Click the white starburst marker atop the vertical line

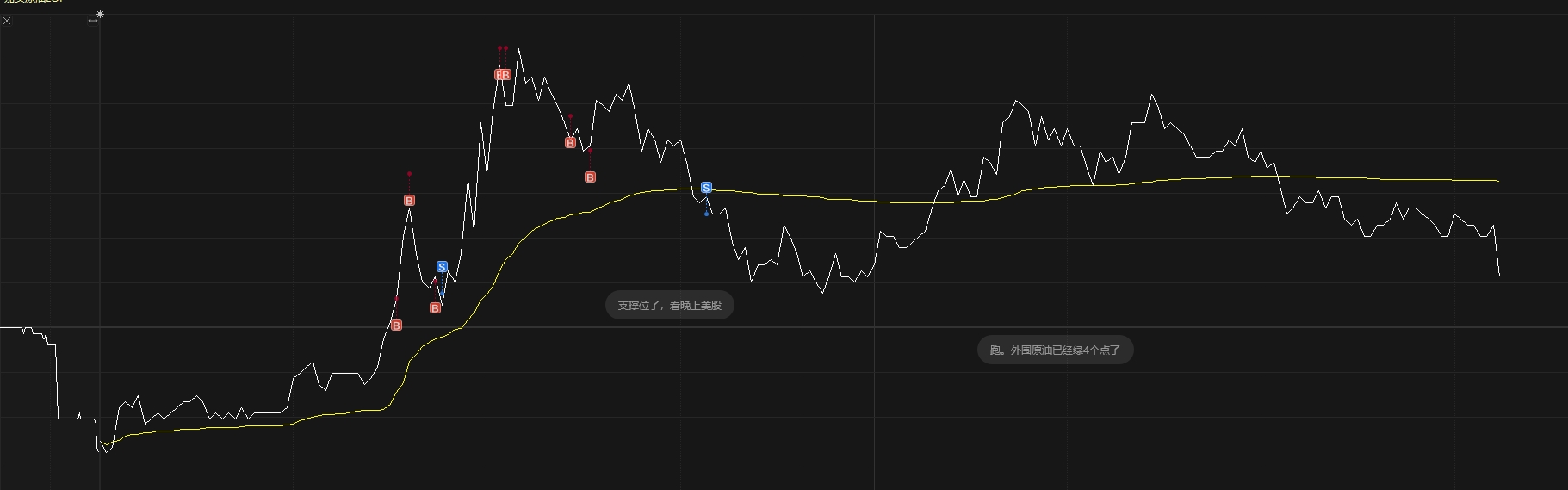101,14
